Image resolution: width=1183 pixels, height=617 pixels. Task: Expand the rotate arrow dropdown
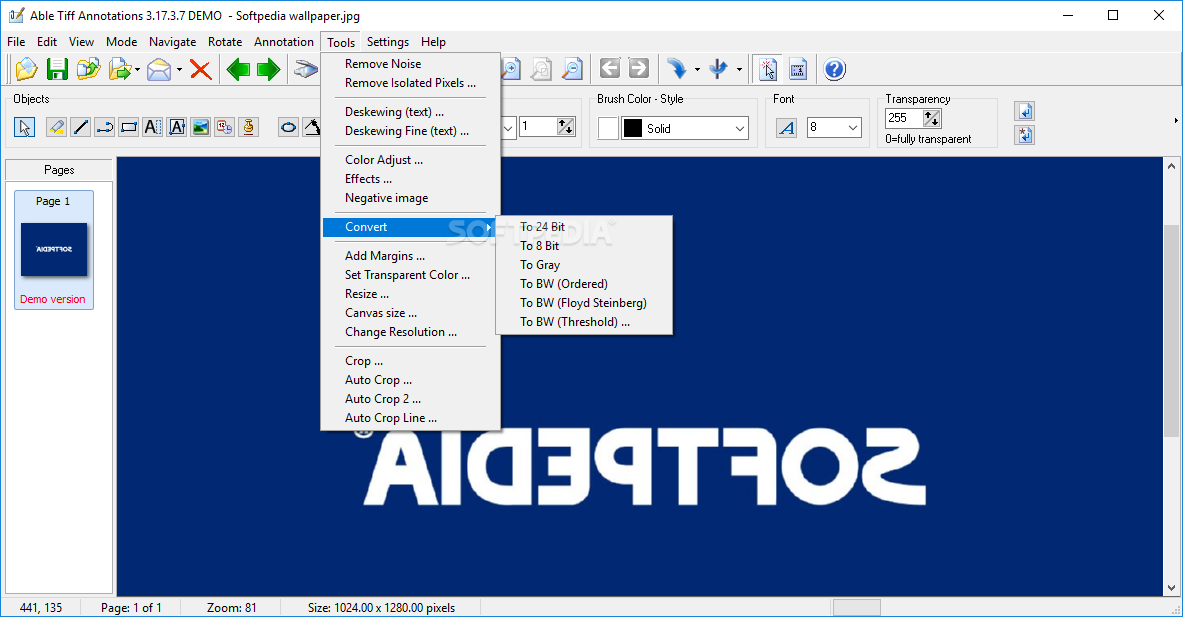pos(697,70)
